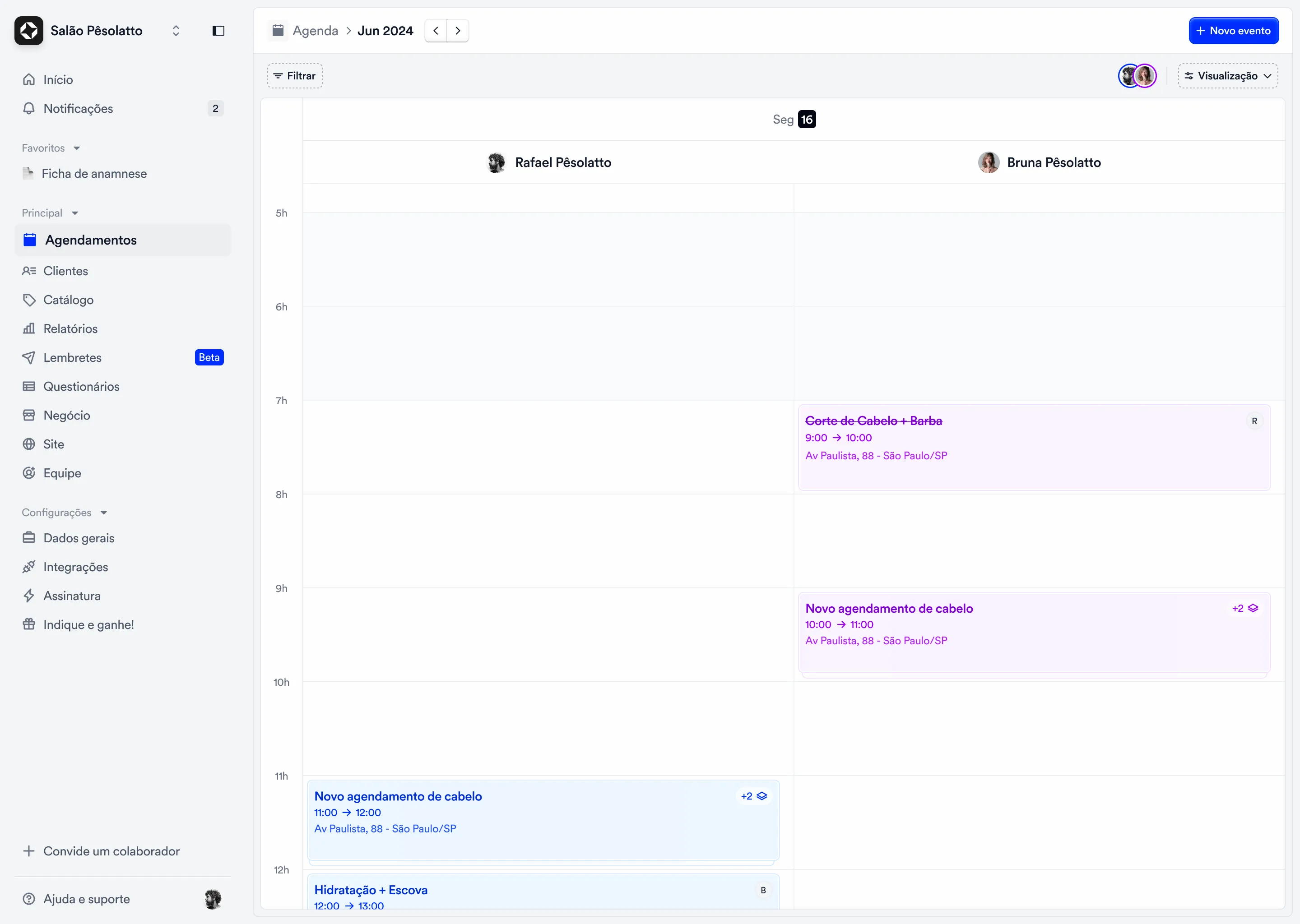Click the Ajuda e suporte question icon
This screenshot has height=924, width=1300.
29,899
